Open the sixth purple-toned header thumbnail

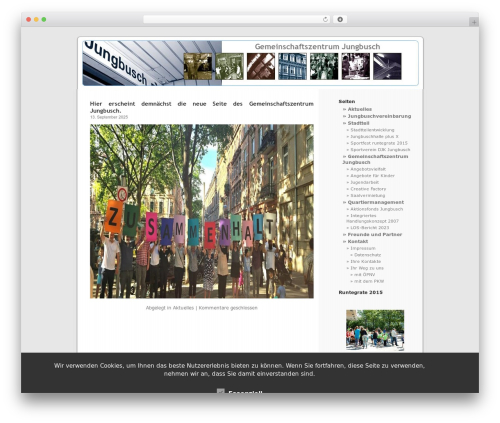(x=356, y=66)
